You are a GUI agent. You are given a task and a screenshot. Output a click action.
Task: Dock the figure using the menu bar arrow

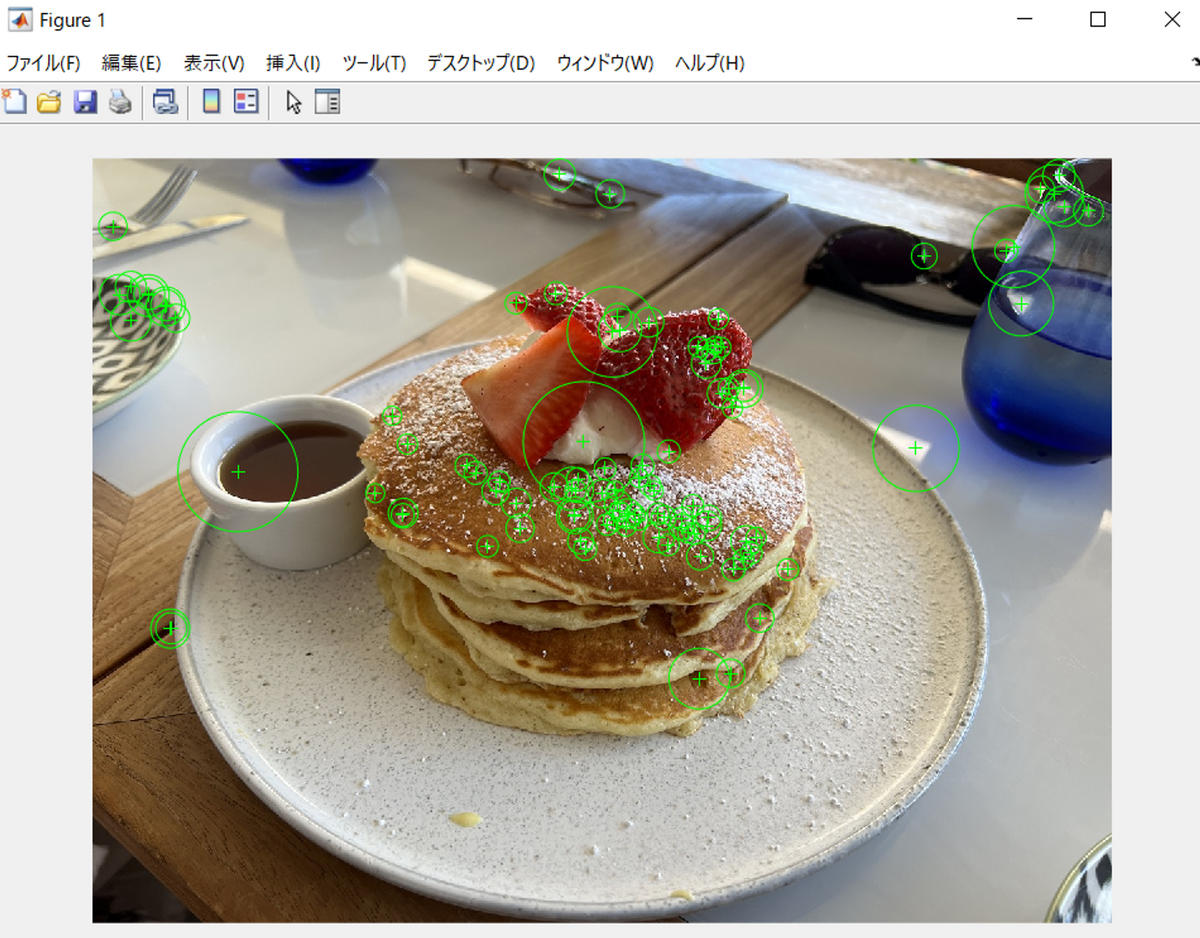pos(1194,63)
